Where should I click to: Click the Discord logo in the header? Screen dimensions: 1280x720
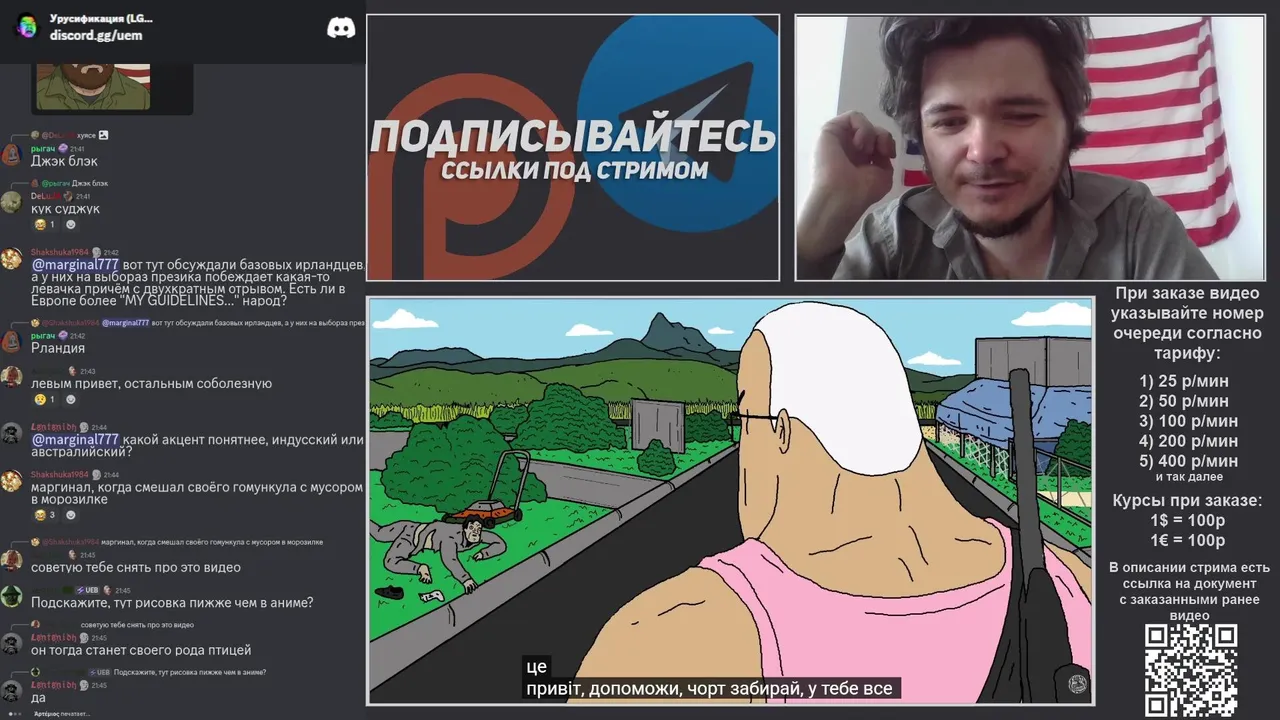[341, 28]
